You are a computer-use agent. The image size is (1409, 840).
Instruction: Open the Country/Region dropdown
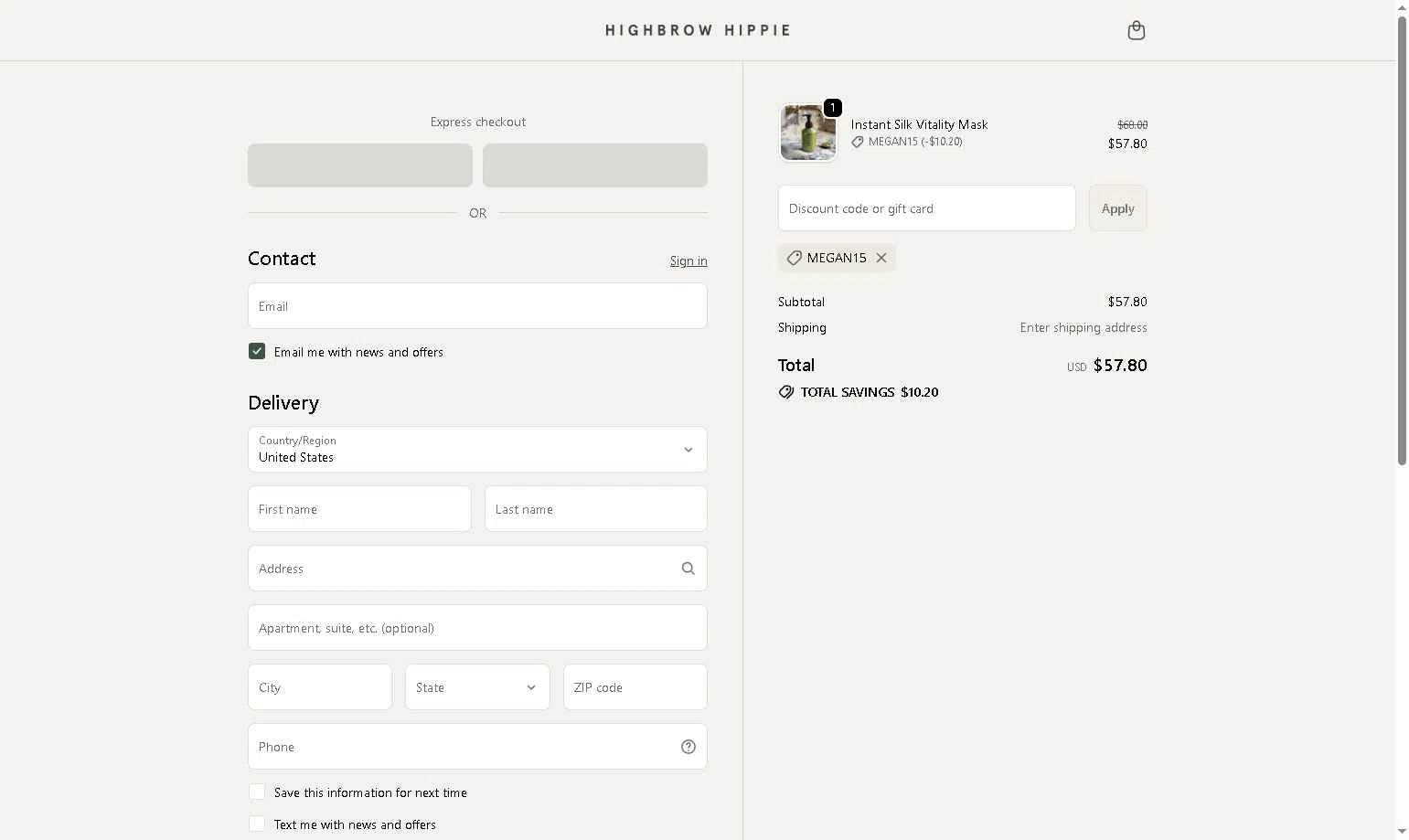coord(477,450)
